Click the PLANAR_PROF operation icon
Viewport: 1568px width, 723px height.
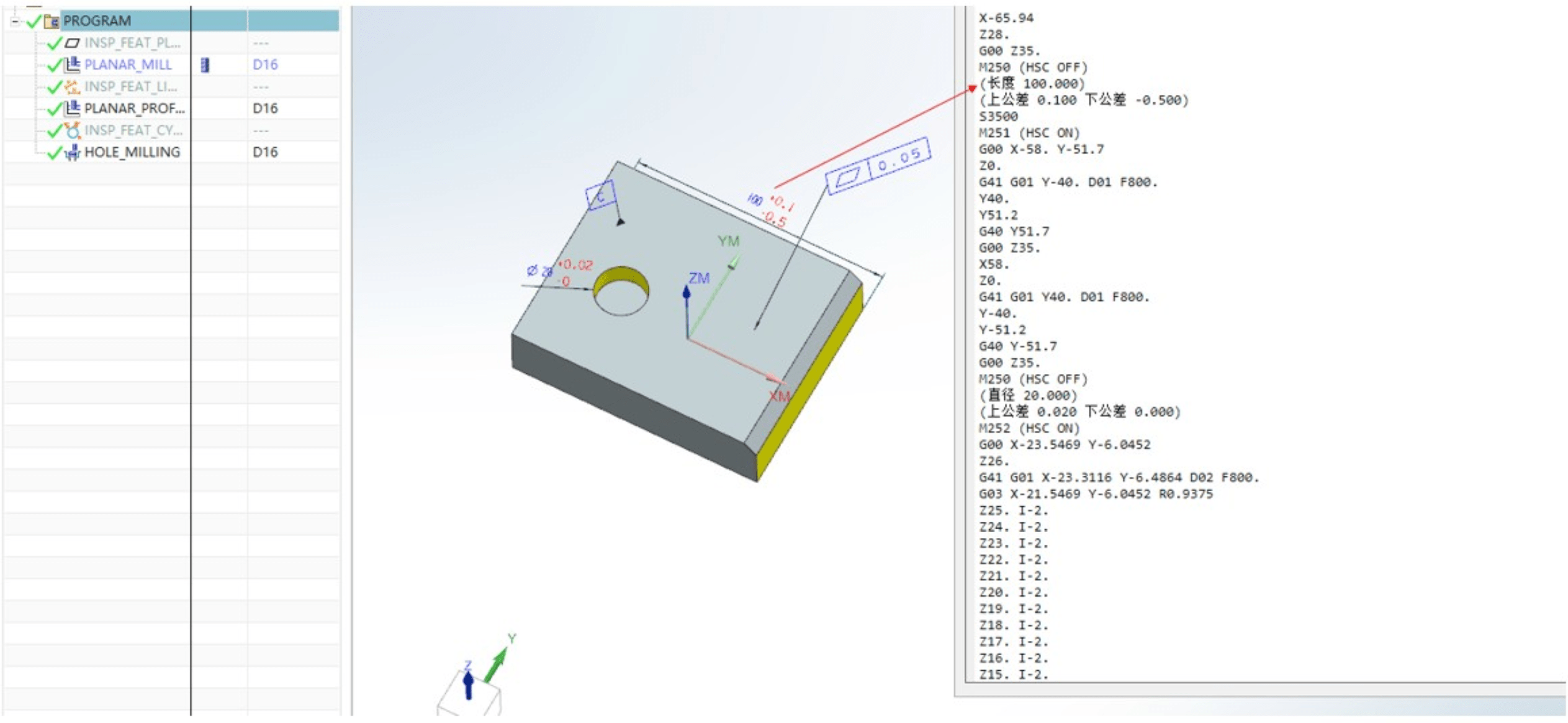[x=73, y=108]
